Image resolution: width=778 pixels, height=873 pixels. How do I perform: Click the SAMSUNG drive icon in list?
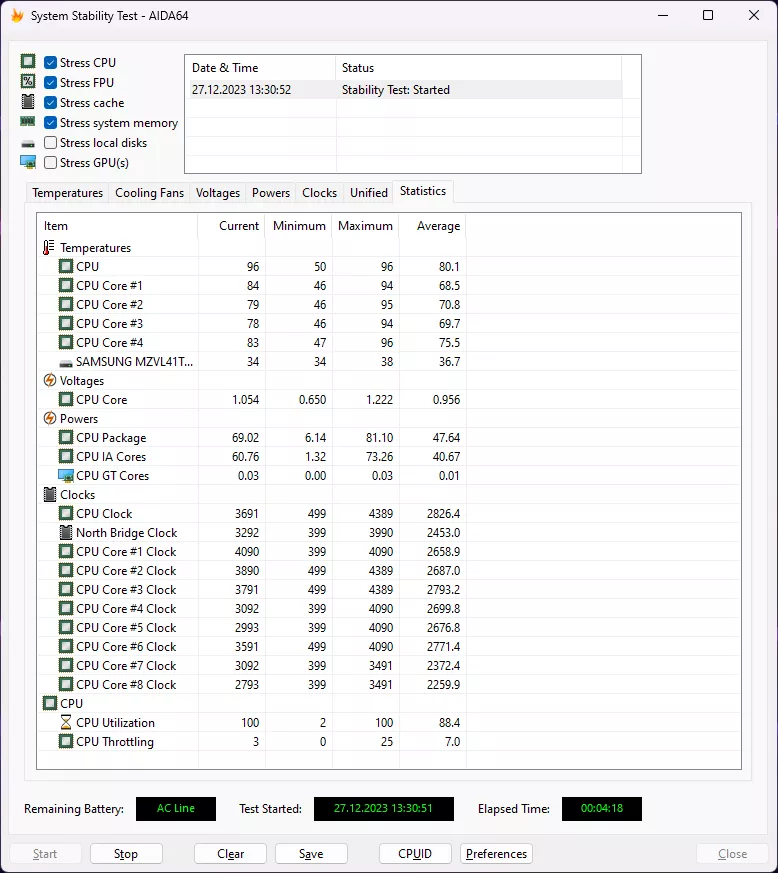(66, 363)
